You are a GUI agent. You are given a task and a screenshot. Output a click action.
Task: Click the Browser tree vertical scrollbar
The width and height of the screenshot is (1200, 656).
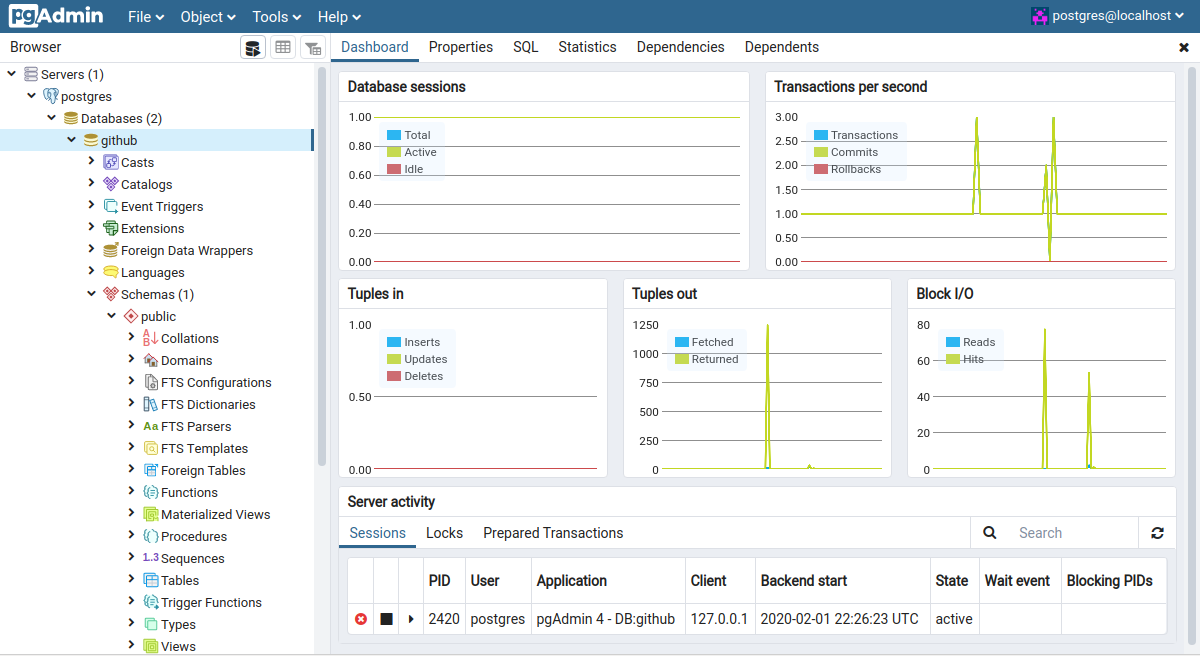[x=322, y=266]
